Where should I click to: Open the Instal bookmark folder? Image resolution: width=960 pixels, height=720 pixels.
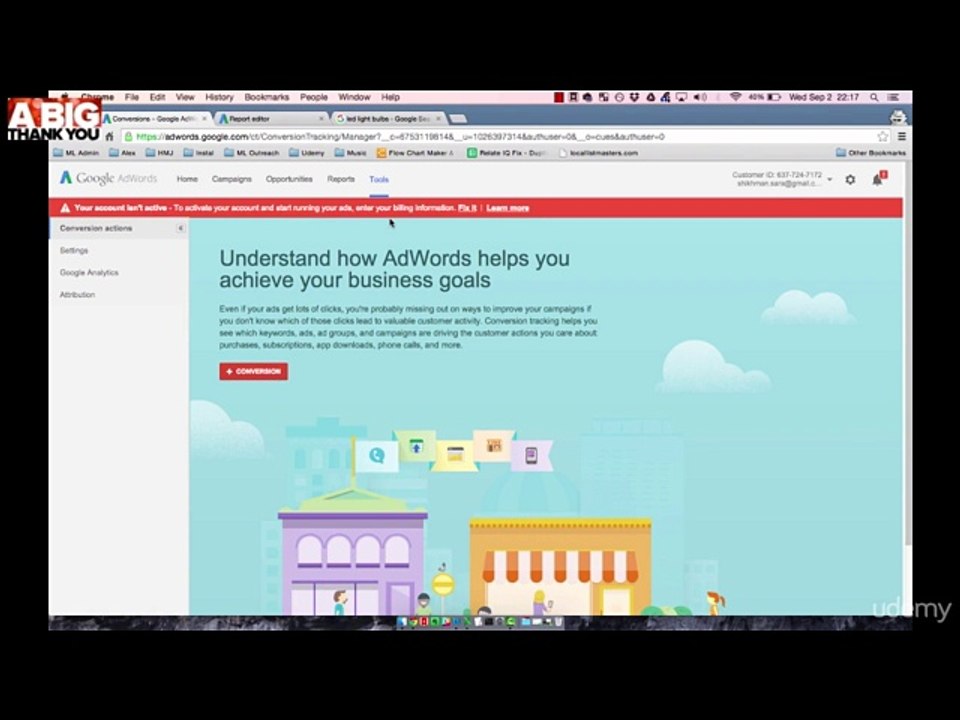199,153
